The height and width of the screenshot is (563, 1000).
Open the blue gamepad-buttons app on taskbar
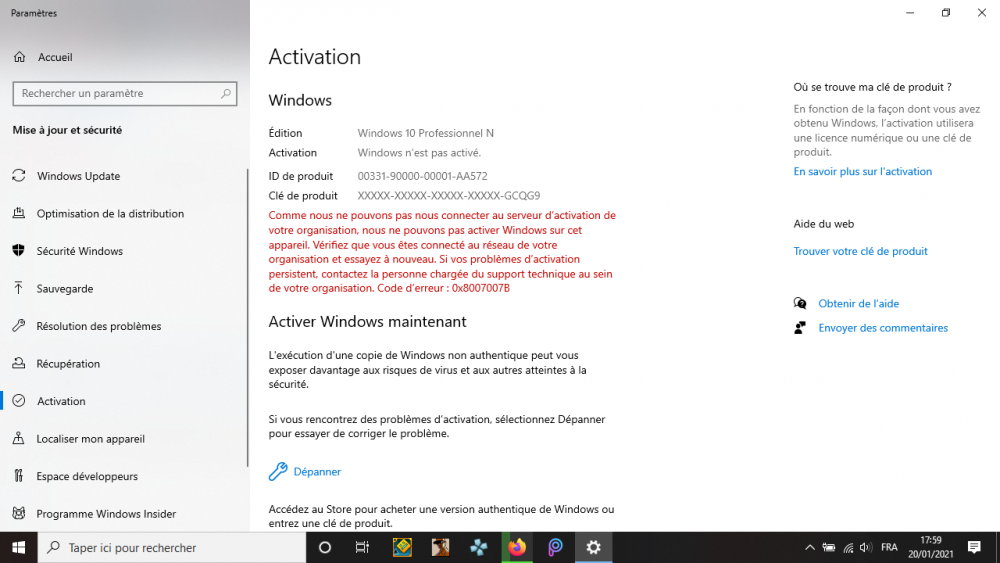click(x=478, y=548)
